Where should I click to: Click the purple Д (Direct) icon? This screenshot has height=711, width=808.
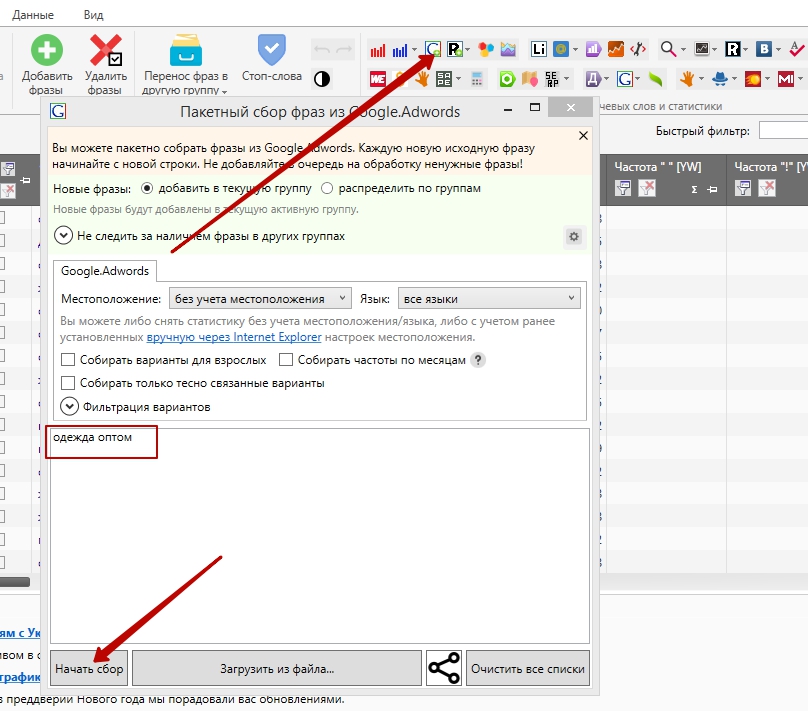tap(593, 79)
